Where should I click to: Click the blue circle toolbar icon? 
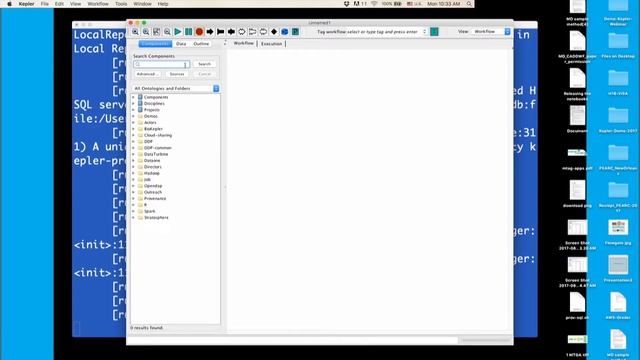click(x=284, y=32)
